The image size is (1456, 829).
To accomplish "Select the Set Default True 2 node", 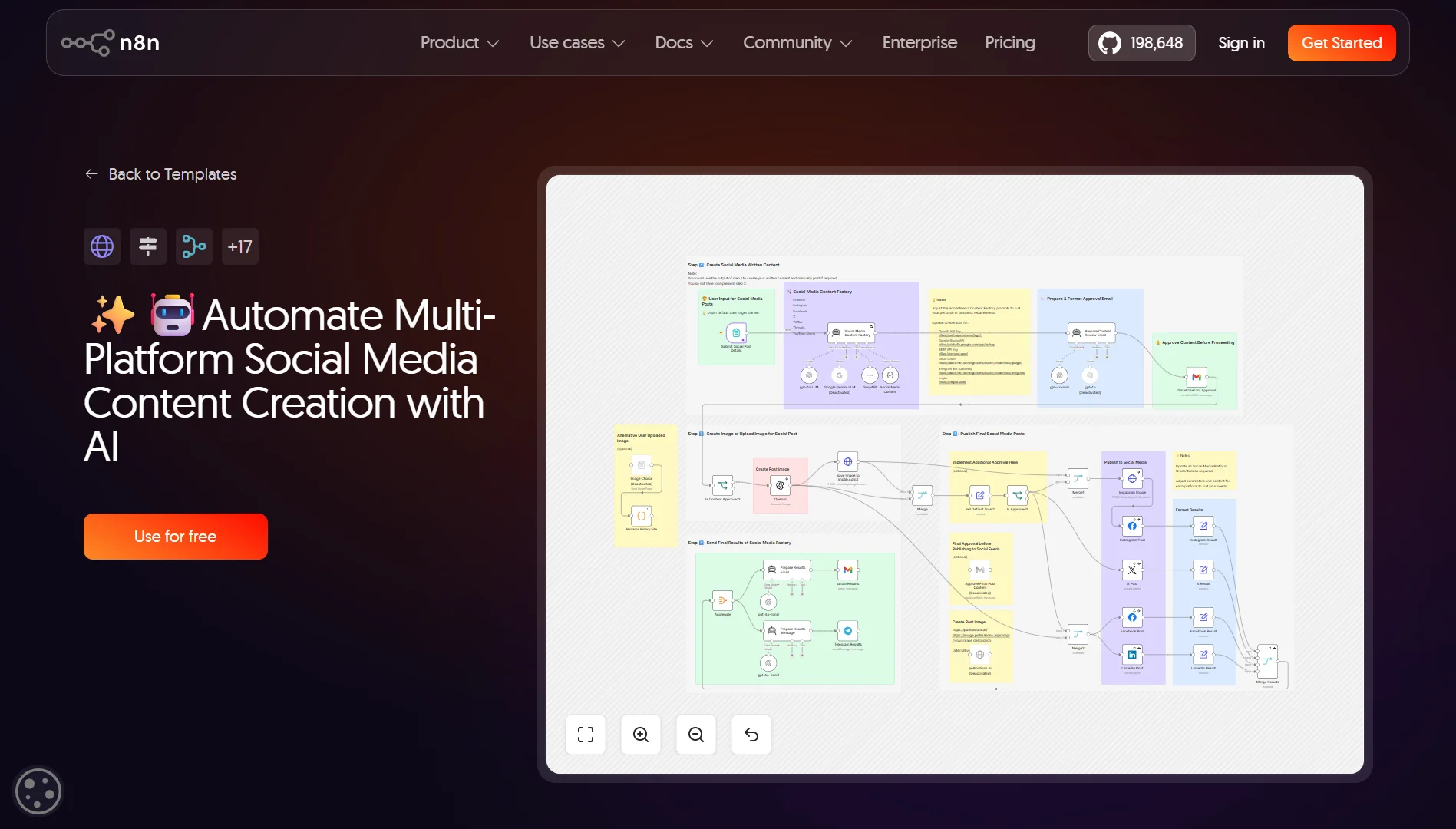I will (979, 495).
